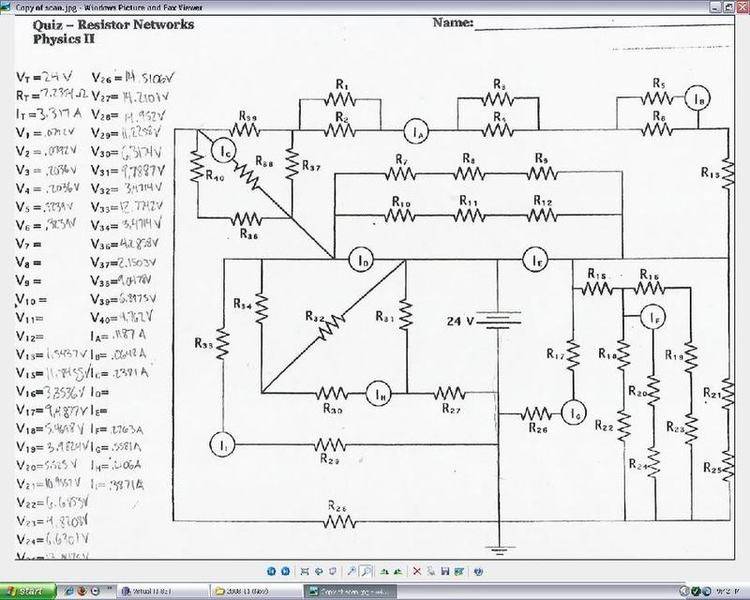Viewport: 750px width, 600px height.
Task: Show the image at actual size
Action: [319, 571]
